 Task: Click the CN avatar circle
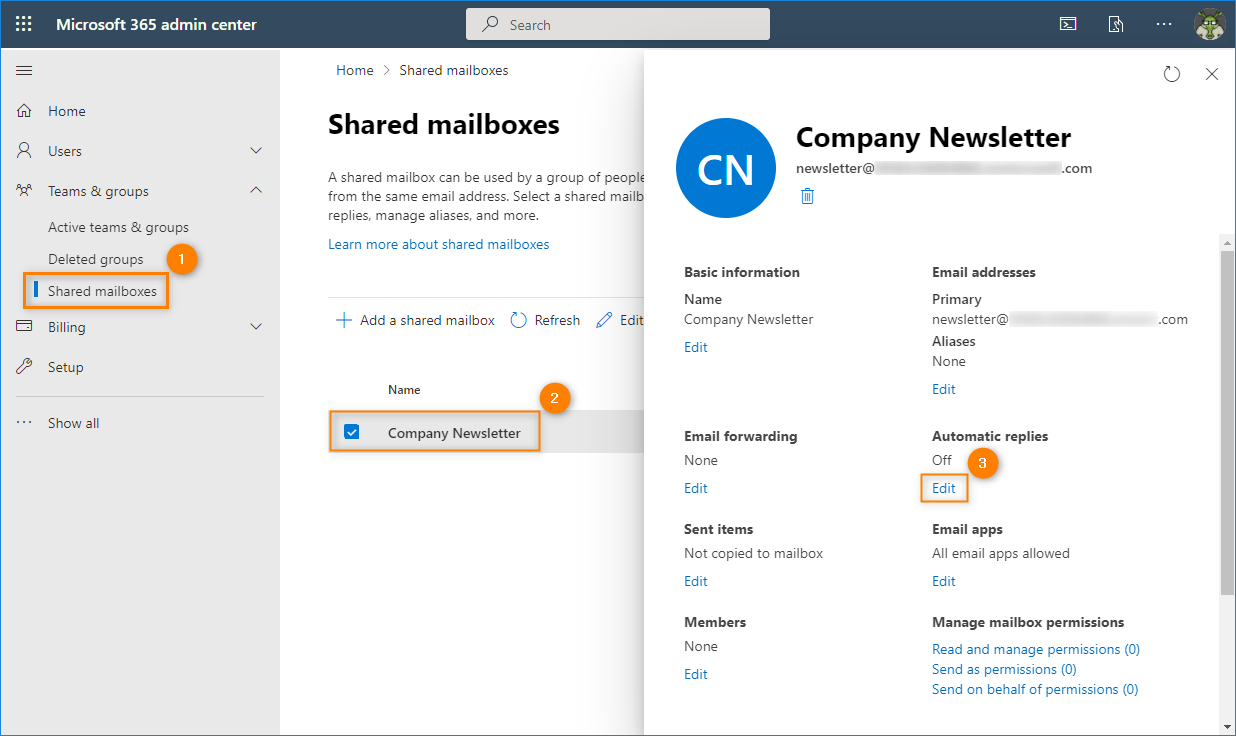[726, 170]
